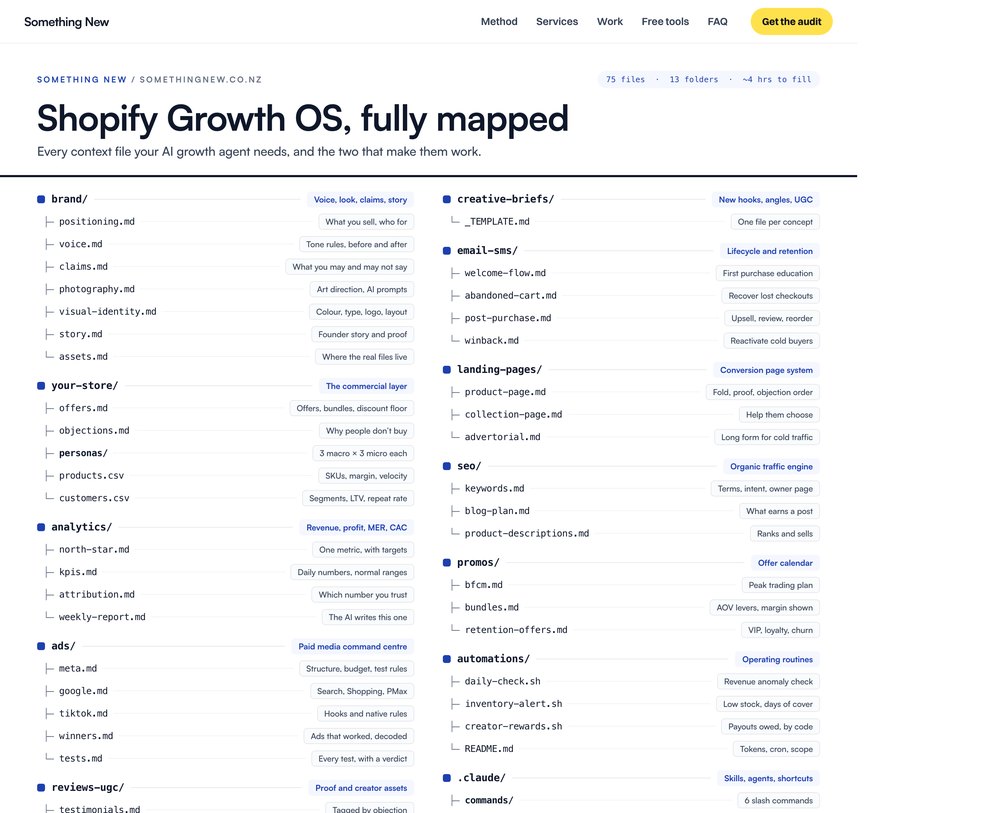Screen dimensions: 1000x813
Task: Open the Method nav item
Action: 499,22
